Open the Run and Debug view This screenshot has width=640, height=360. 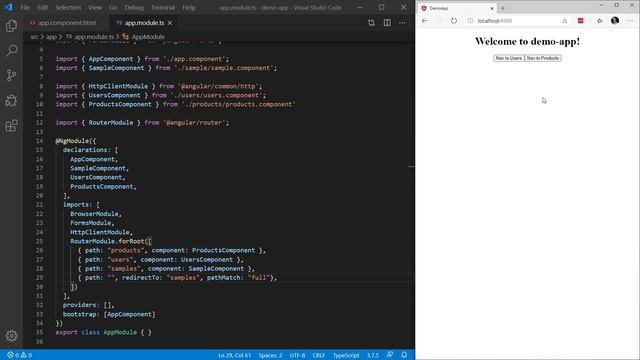(x=11, y=100)
